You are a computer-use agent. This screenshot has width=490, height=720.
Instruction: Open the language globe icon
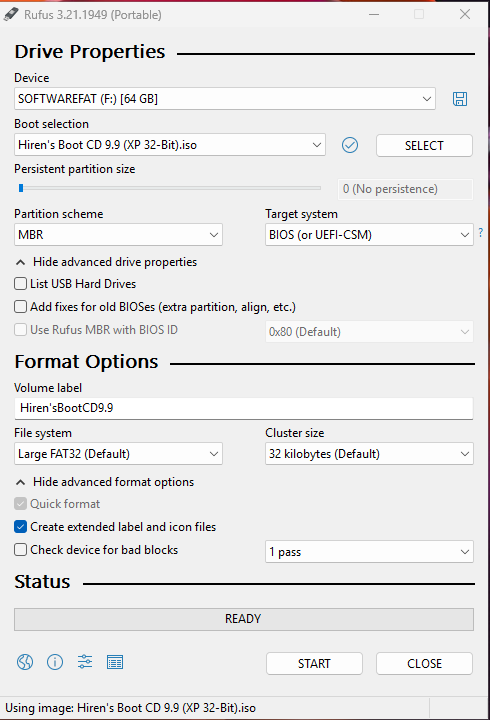click(x=25, y=662)
